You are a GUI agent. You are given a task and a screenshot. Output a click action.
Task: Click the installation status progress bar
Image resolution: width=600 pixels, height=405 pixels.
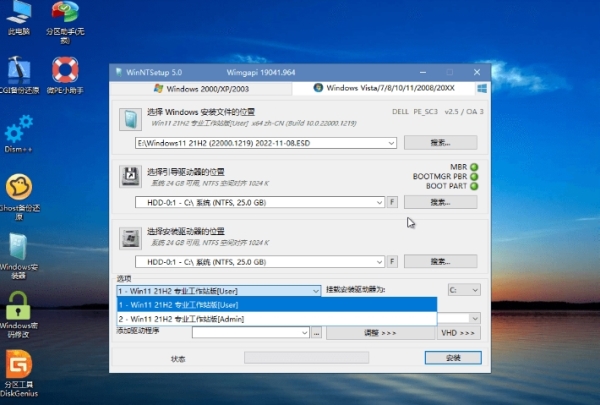point(307,358)
